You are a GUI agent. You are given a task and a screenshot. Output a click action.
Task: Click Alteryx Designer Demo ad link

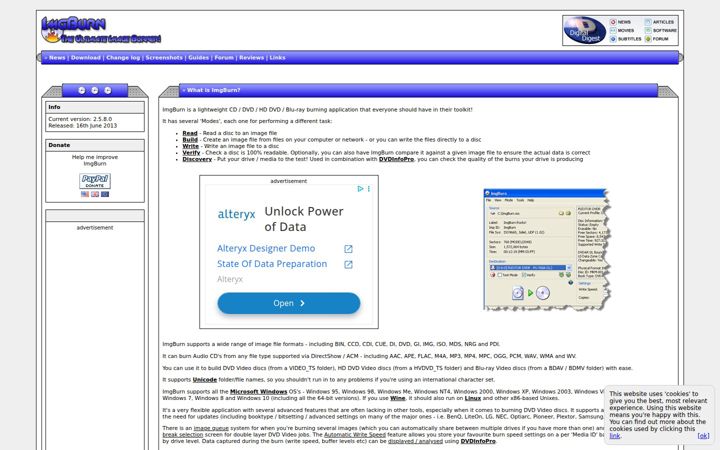[x=266, y=248]
